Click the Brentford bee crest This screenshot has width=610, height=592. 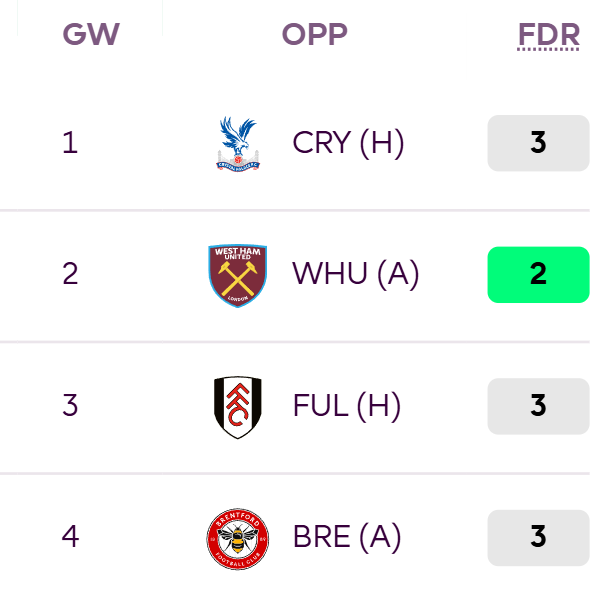pyautogui.click(x=238, y=539)
